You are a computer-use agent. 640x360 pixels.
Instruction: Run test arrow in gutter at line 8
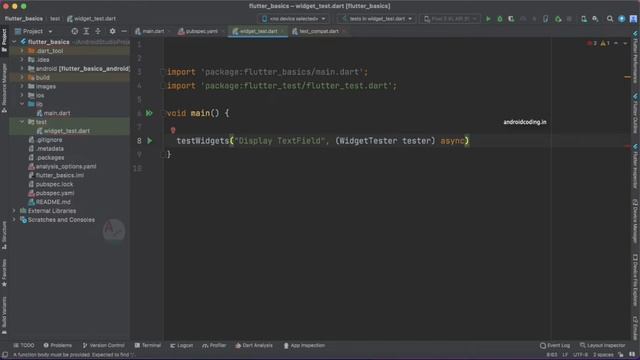pyautogui.click(x=150, y=141)
